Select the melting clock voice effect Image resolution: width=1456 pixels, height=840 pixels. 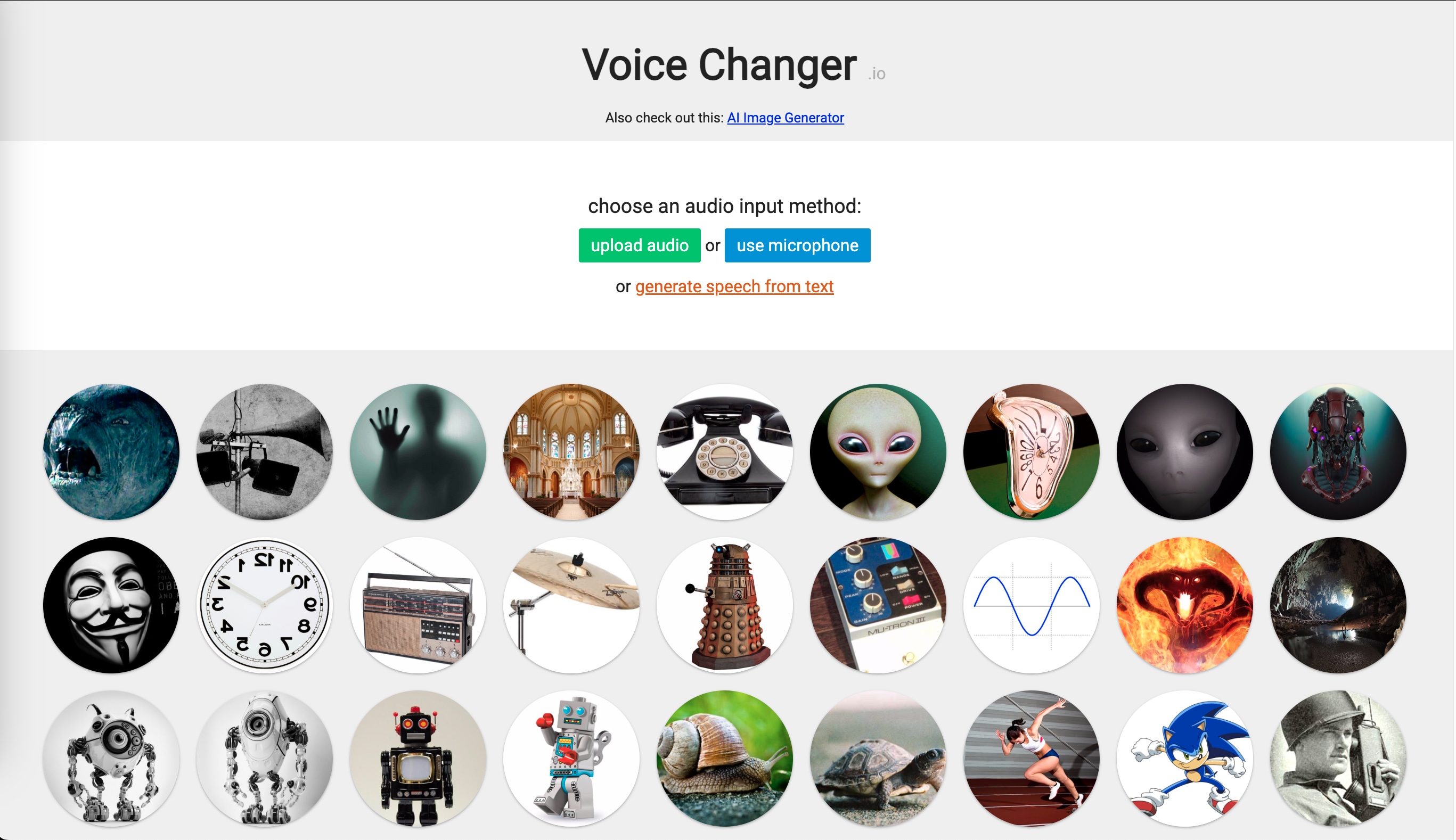pos(1031,452)
